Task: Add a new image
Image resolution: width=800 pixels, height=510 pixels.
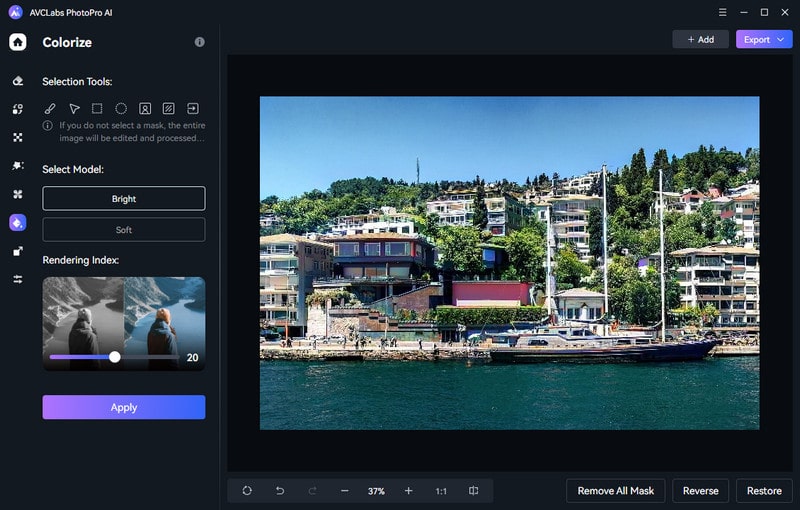Action: (x=701, y=39)
